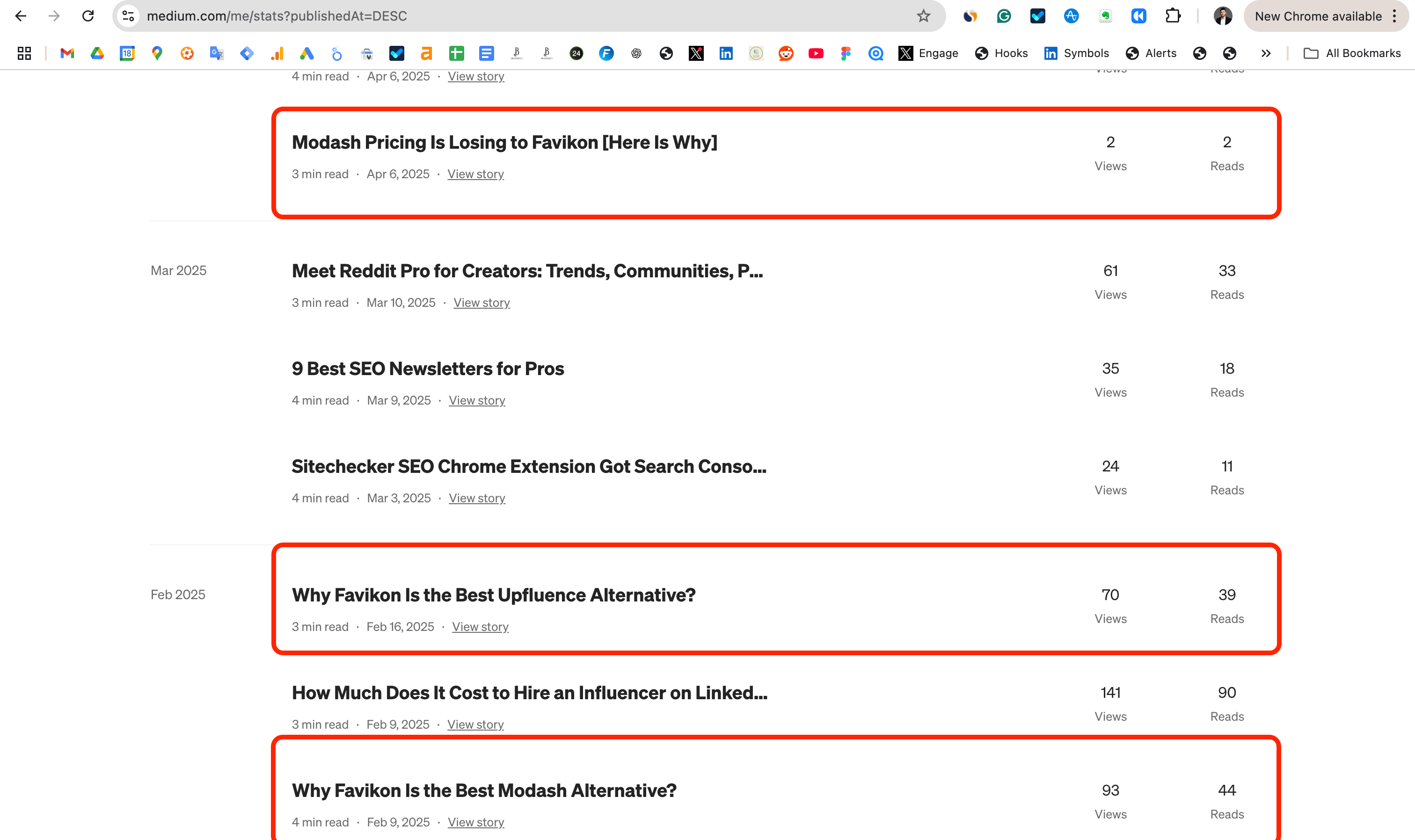View story for LinkedIn influencer cost article

tap(475, 724)
